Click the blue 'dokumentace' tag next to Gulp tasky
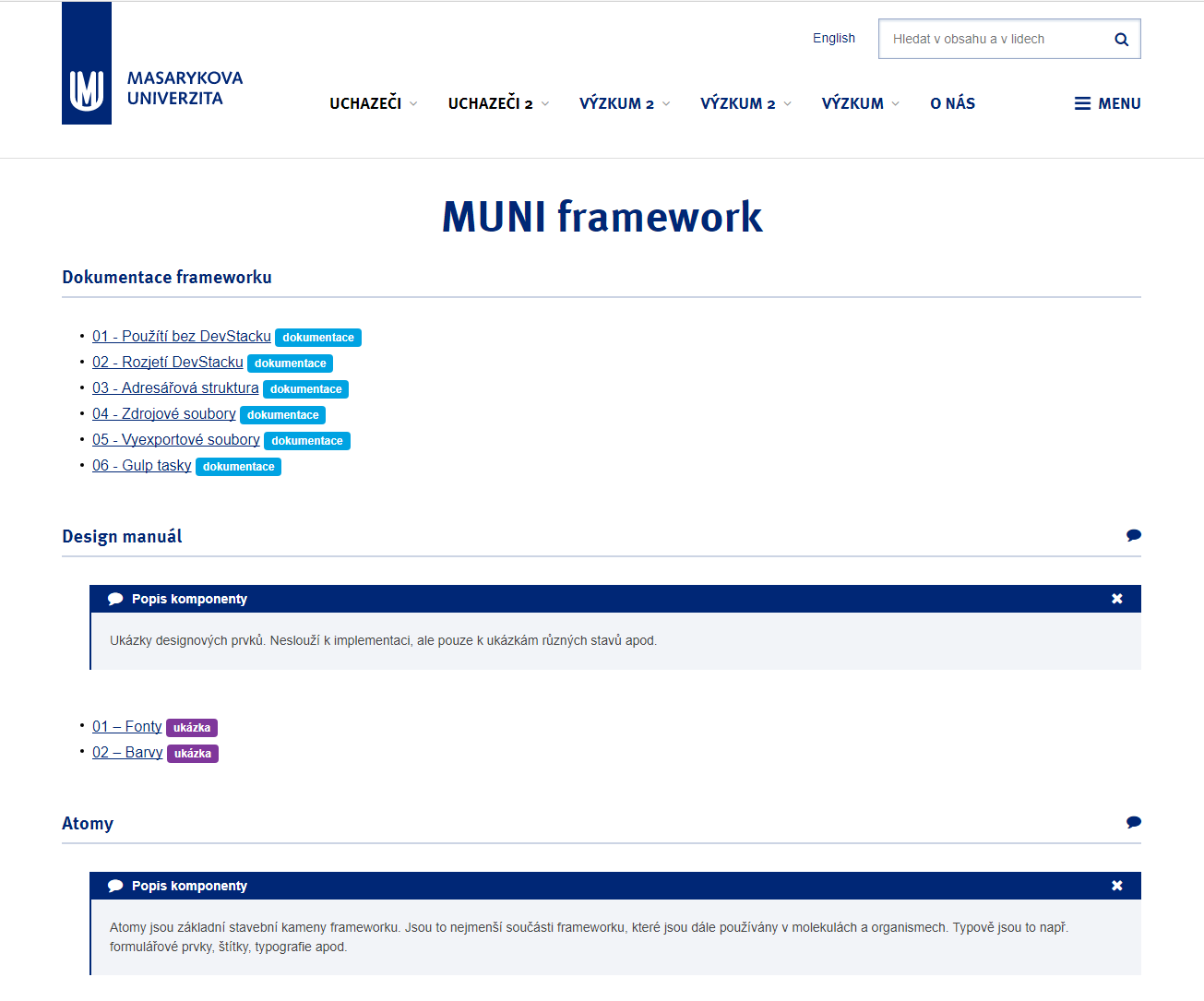The width and height of the screenshot is (1204, 1001). (x=238, y=466)
